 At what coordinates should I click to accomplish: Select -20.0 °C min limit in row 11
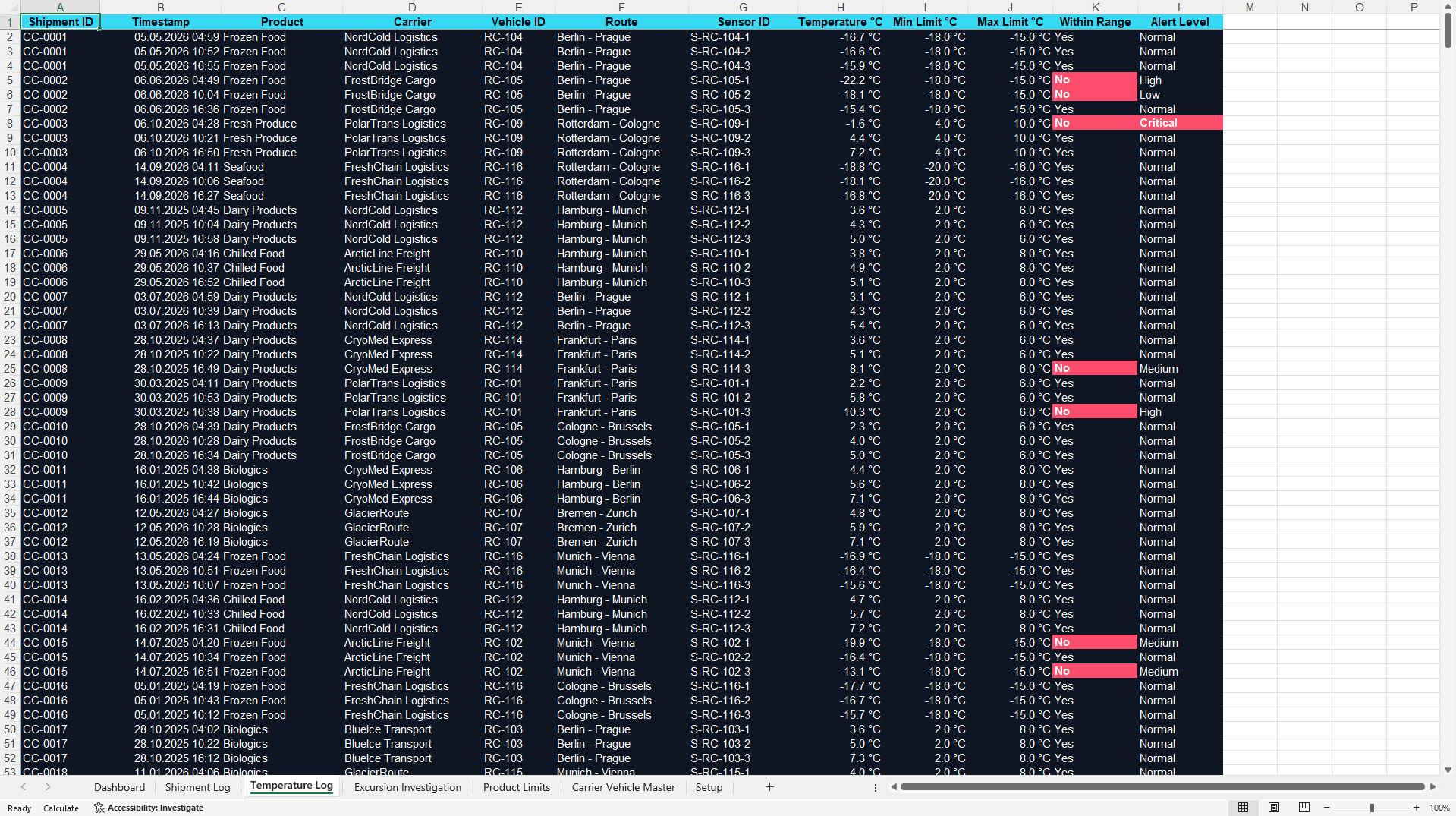[925, 167]
